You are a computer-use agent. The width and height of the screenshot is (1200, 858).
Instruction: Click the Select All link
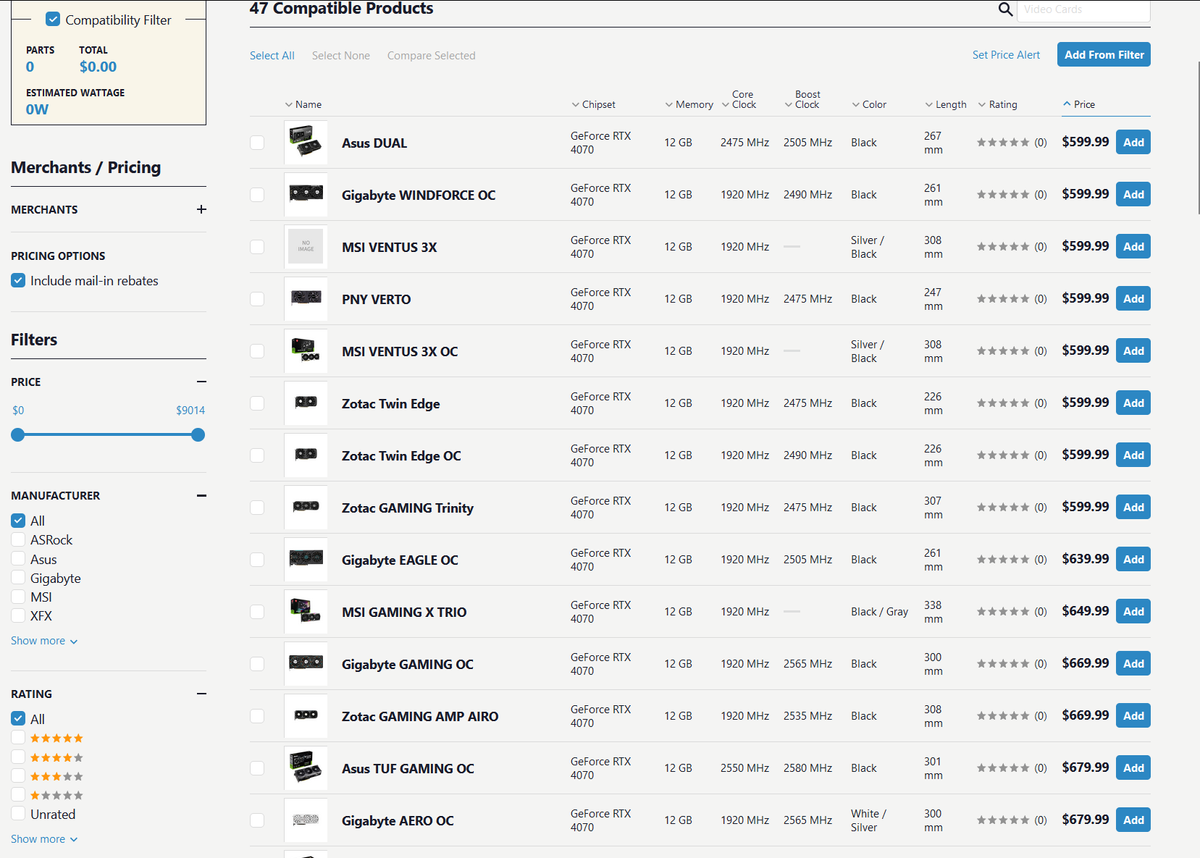[272, 56]
